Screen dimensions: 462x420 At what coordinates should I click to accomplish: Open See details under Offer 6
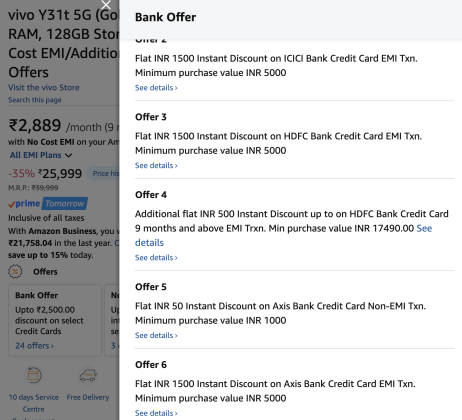[156, 413]
